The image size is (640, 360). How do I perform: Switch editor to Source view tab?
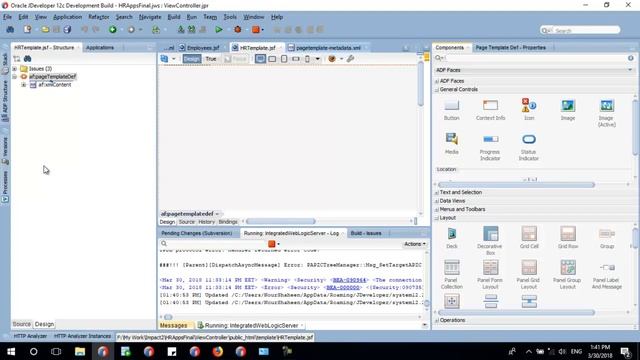point(187,222)
